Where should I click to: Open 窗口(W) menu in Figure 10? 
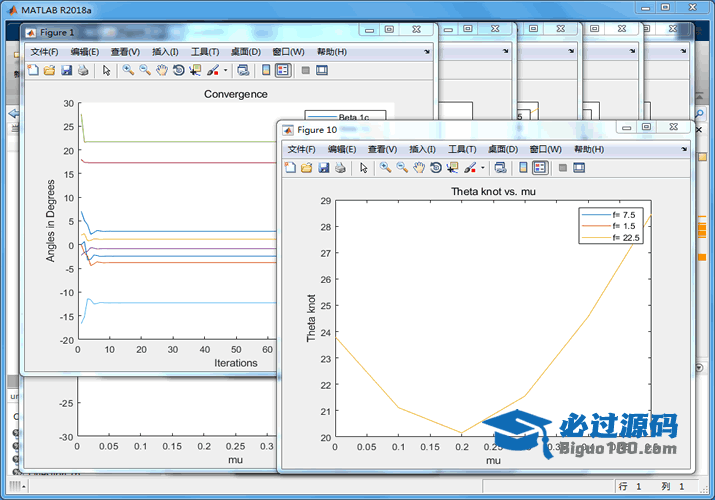545,149
